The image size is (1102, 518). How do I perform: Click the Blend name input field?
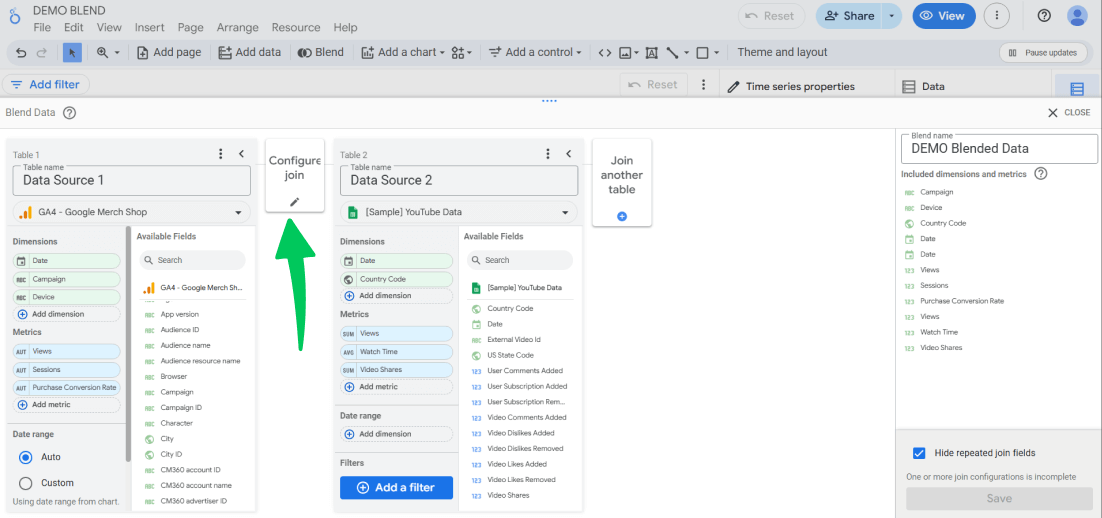point(998,149)
